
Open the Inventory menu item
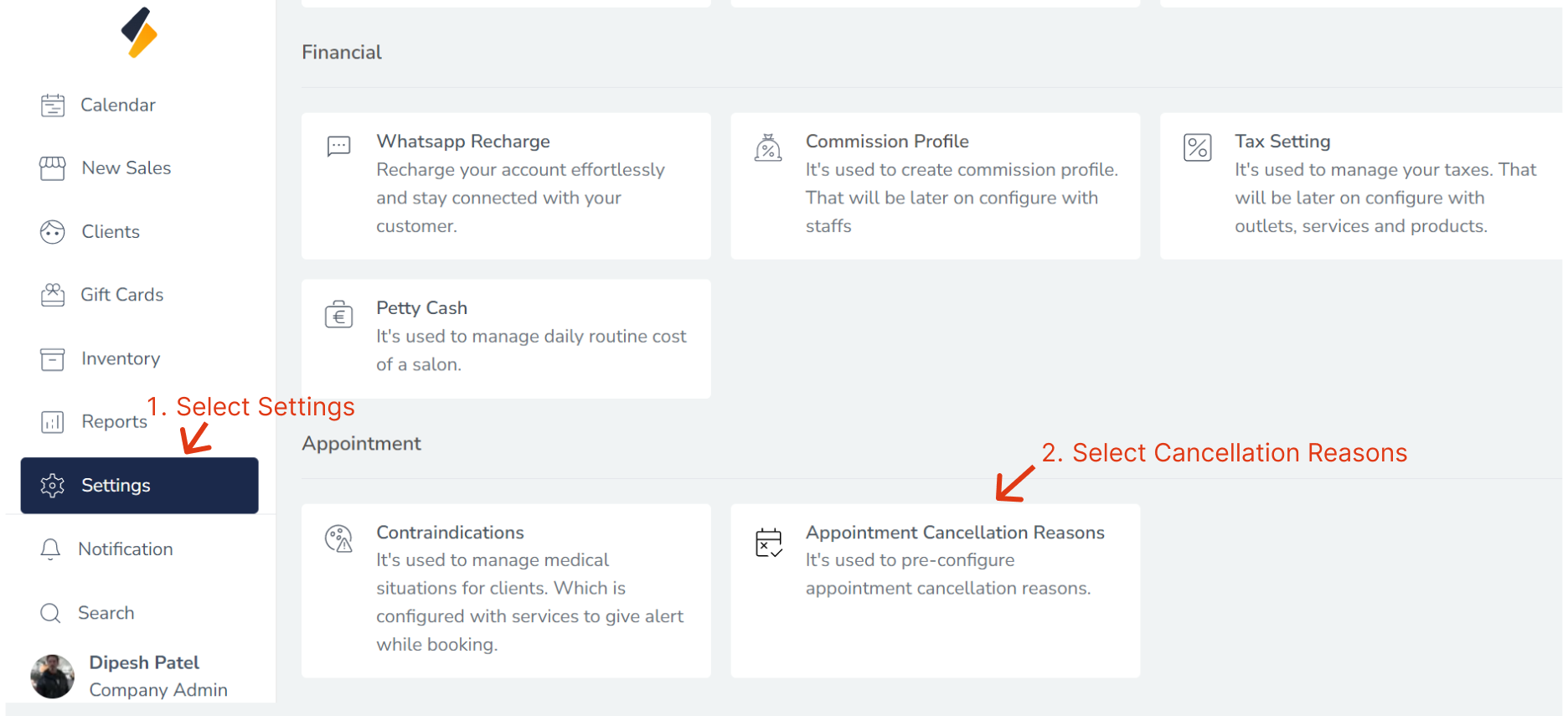[121, 358]
